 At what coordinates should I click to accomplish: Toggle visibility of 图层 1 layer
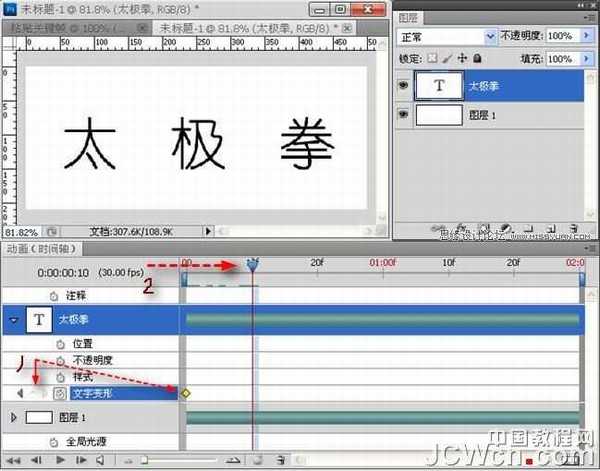click(x=401, y=115)
